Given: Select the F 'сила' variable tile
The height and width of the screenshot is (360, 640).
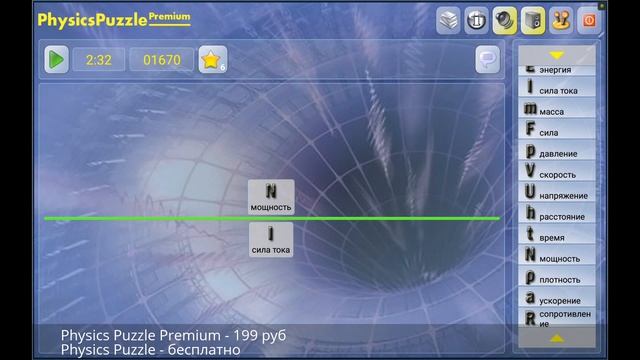Looking at the screenshot, I should [557, 129].
